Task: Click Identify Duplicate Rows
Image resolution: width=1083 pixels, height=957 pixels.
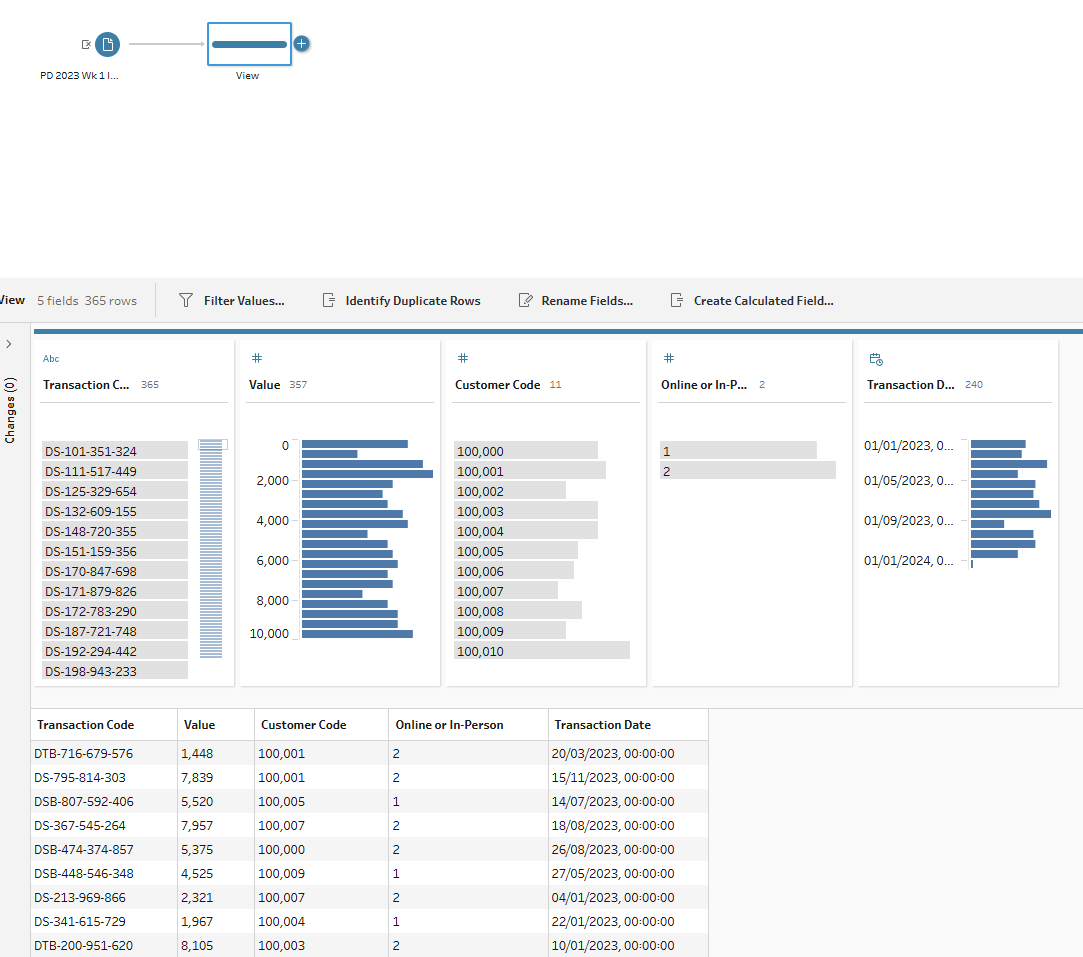Action: [401, 300]
